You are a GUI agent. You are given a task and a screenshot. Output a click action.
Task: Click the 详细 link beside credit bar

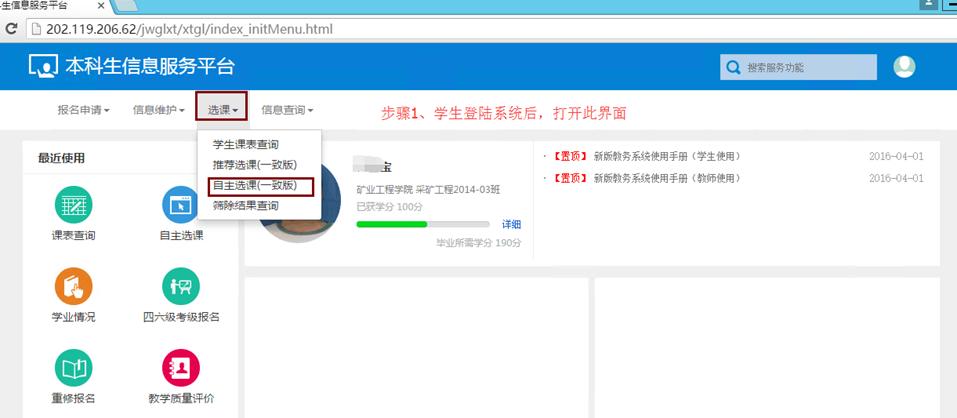click(x=511, y=224)
